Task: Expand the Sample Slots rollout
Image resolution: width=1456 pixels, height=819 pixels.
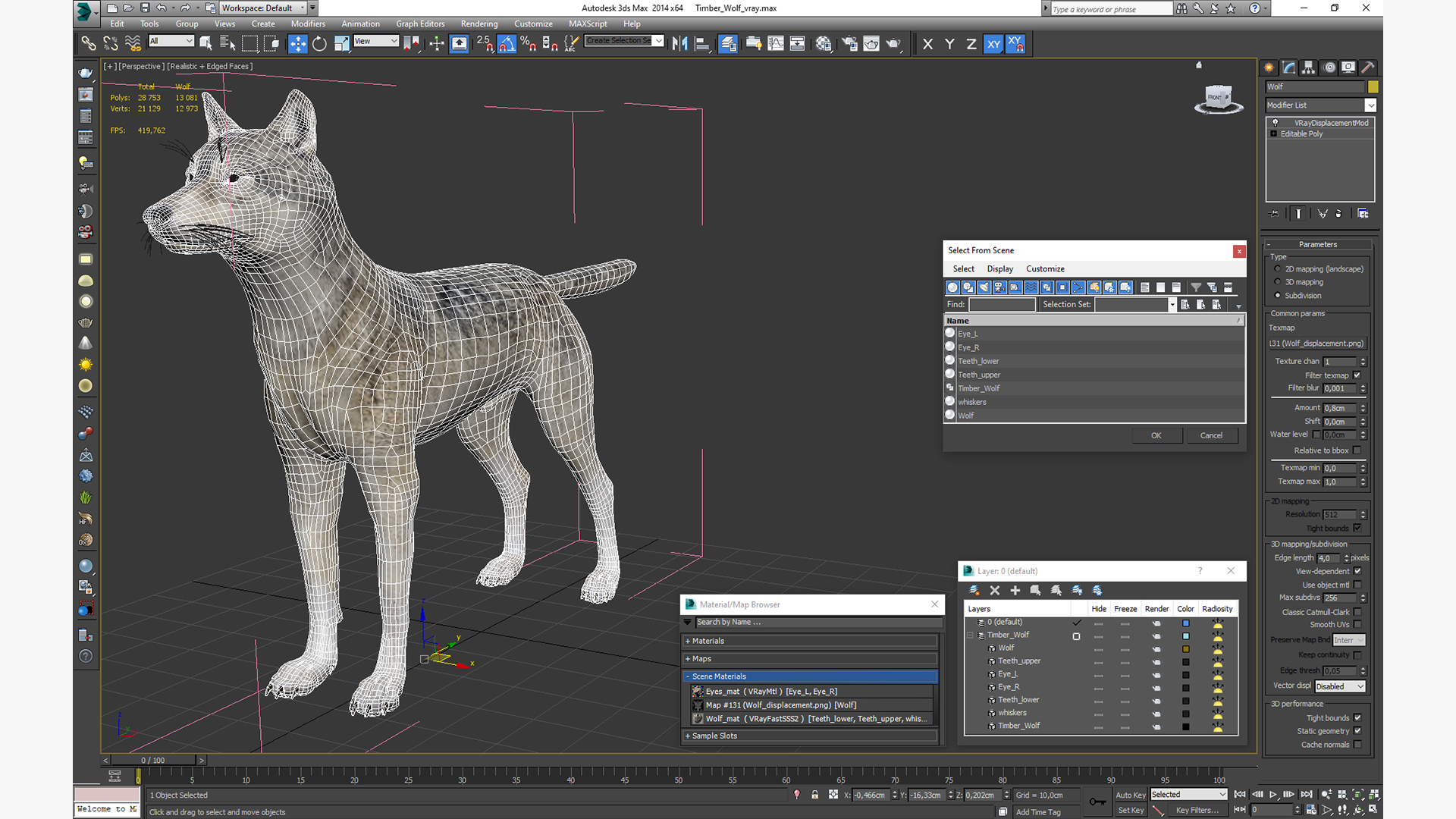Action: tap(810, 736)
